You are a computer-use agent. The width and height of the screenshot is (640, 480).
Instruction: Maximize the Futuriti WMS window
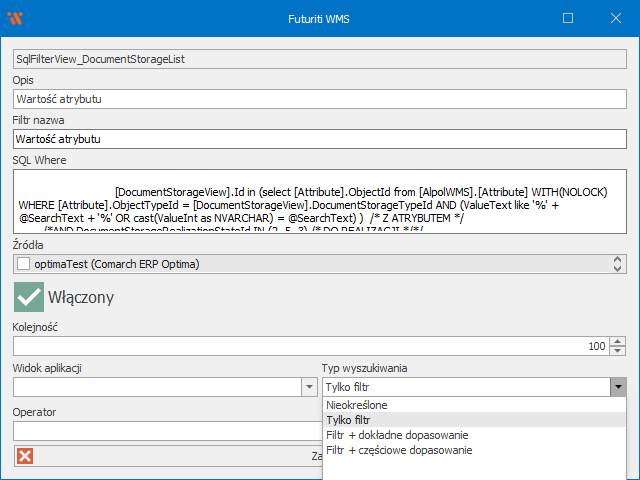pyautogui.click(x=568, y=18)
